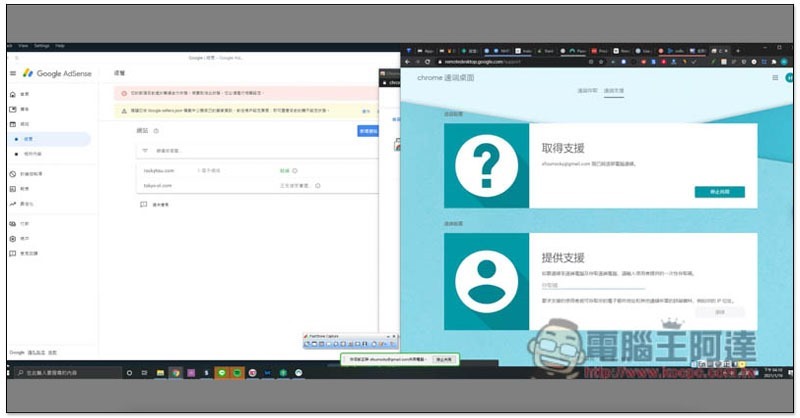Click the Windows taskbar search box
Image resolution: width=800 pixels, height=418 pixels.
coord(66,373)
